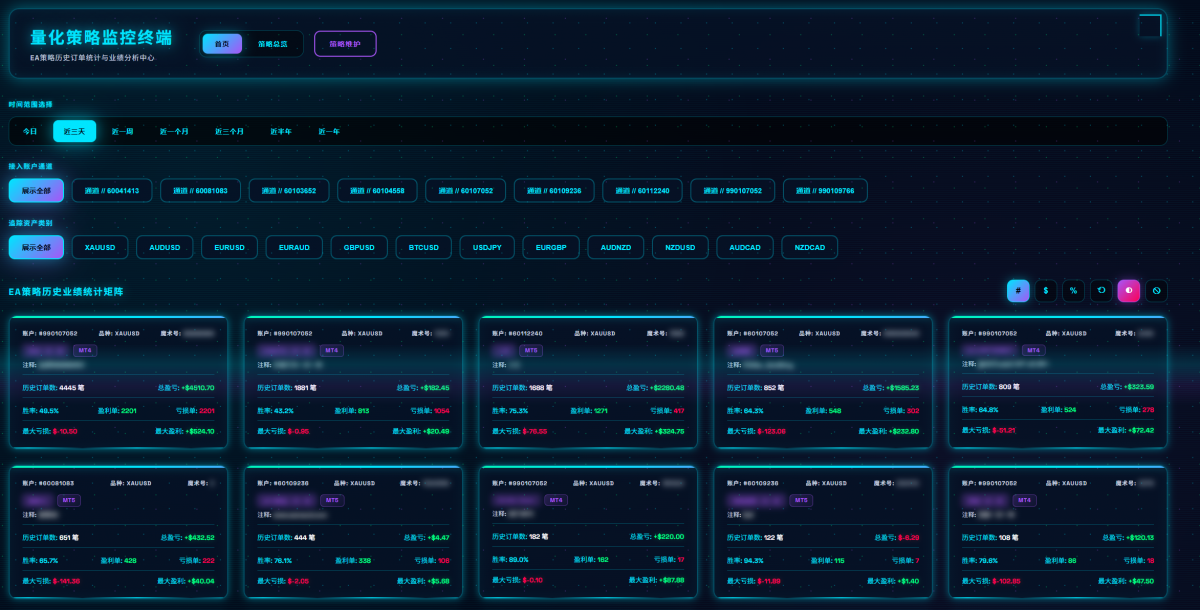Image resolution: width=1200 pixels, height=610 pixels.
Task: Open the 首页 tab
Action: 222,43
